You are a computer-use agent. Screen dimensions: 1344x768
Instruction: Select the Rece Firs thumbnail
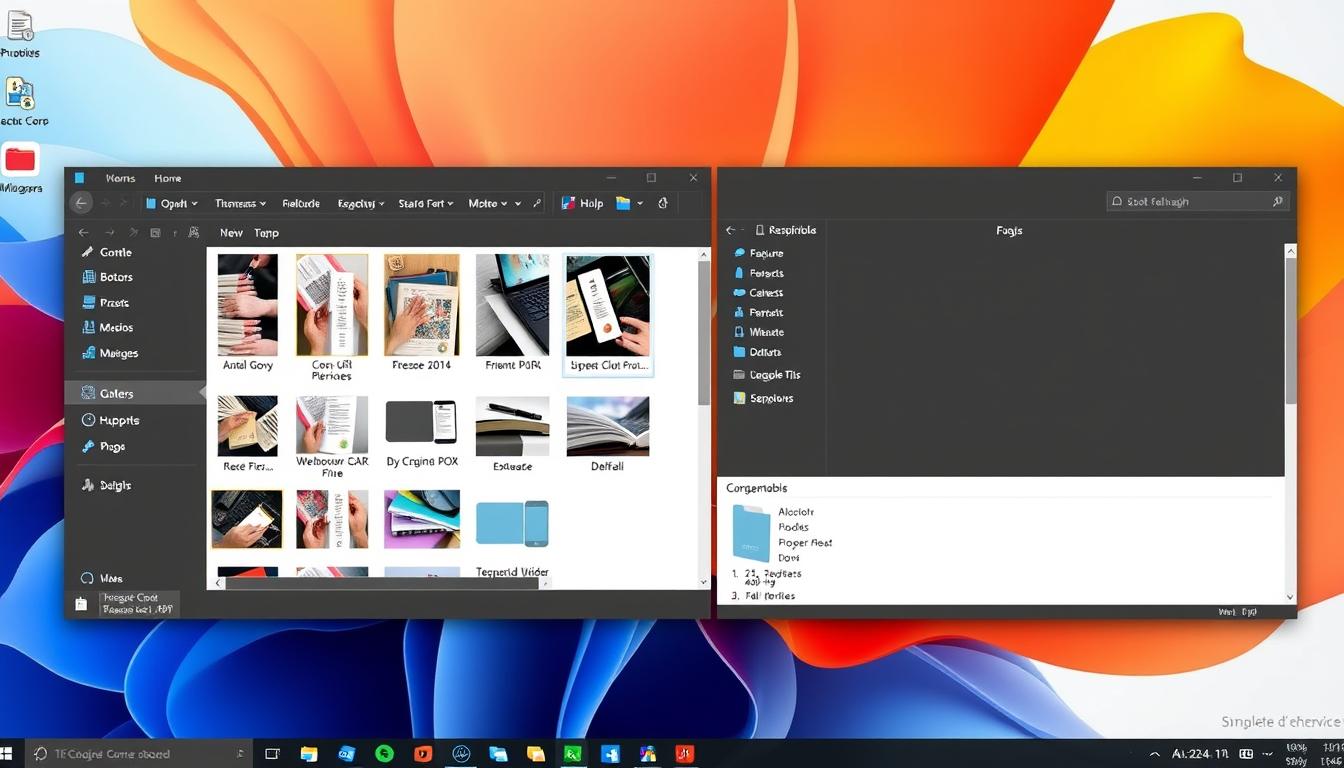point(247,426)
